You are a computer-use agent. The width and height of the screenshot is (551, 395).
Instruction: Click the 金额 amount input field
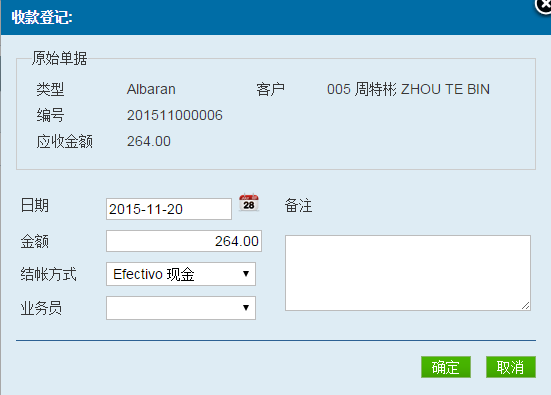coord(184,241)
